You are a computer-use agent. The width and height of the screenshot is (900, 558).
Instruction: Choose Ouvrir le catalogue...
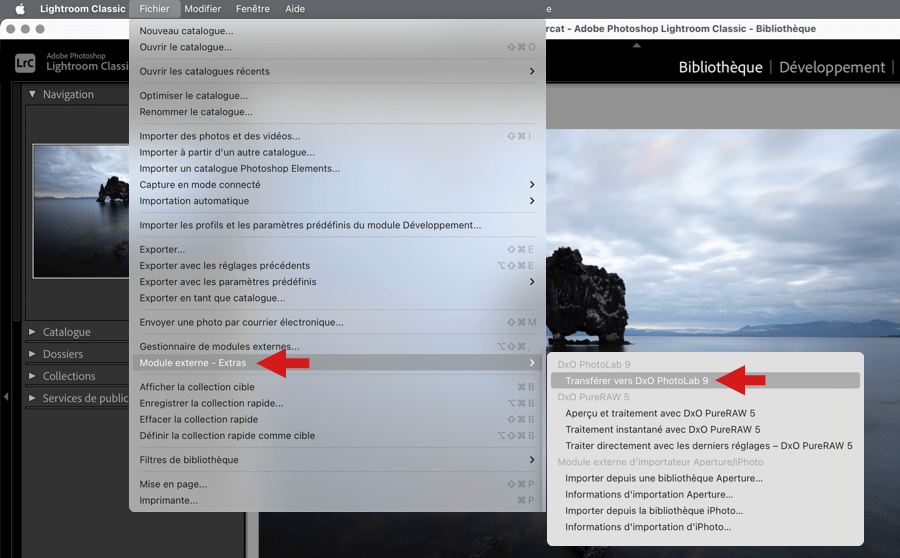coord(337,47)
